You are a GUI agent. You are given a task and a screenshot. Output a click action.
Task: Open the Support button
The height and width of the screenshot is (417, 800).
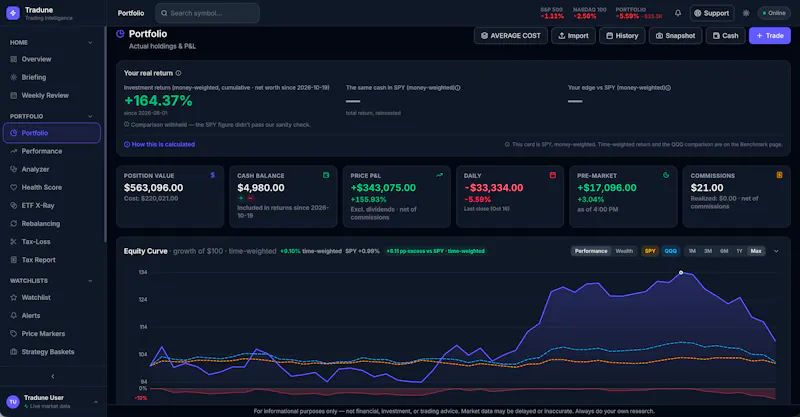(712, 13)
